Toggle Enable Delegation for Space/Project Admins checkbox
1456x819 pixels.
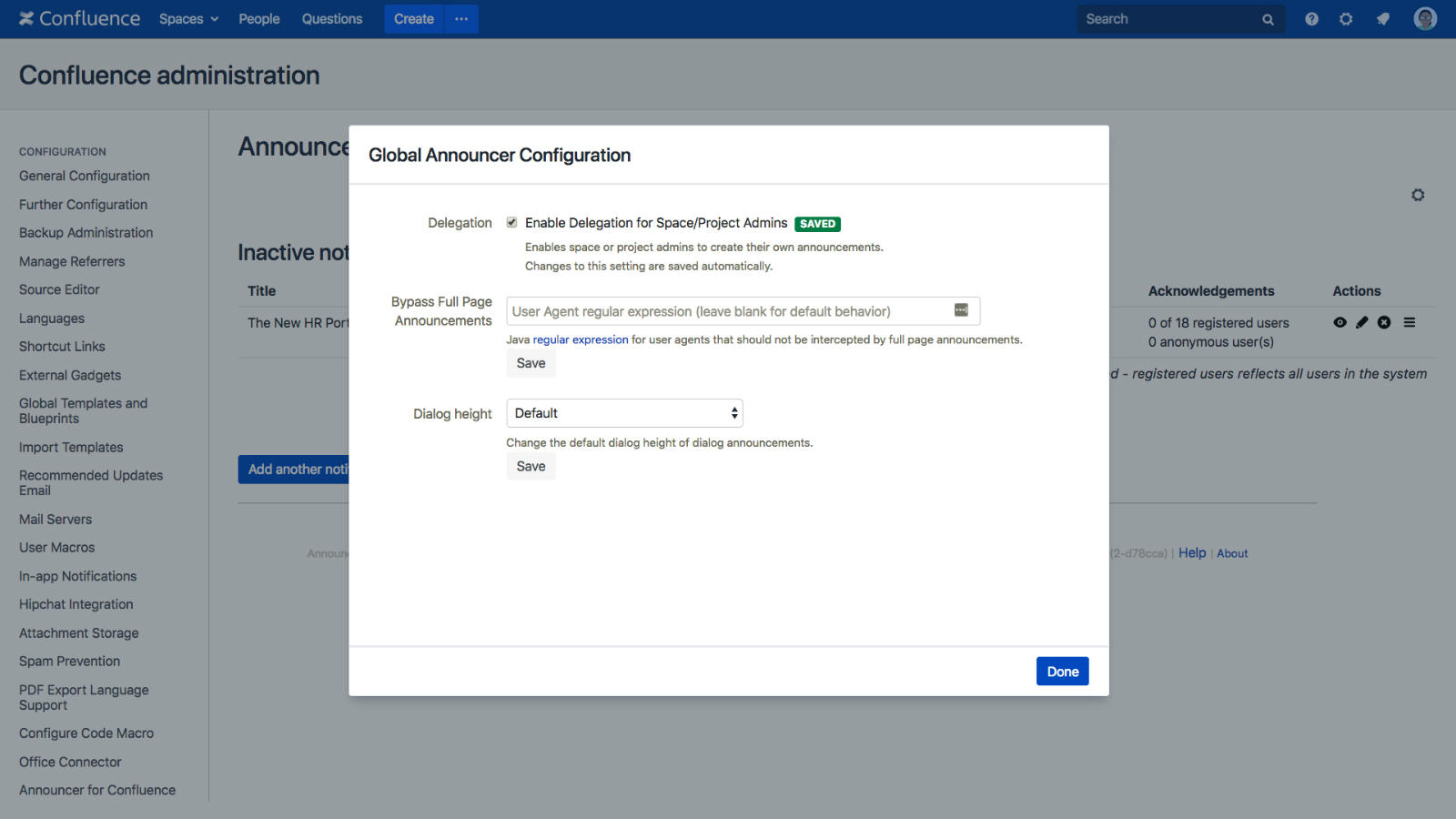pyautogui.click(x=512, y=223)
